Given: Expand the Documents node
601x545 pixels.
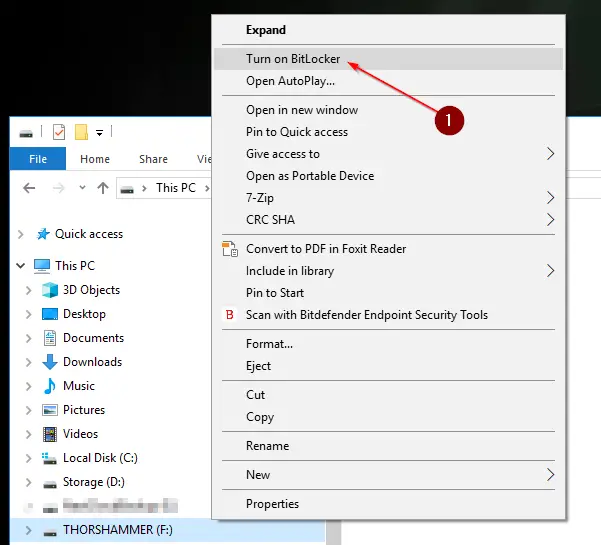Looking at the screenshot, I should click(x=28, y=338).
